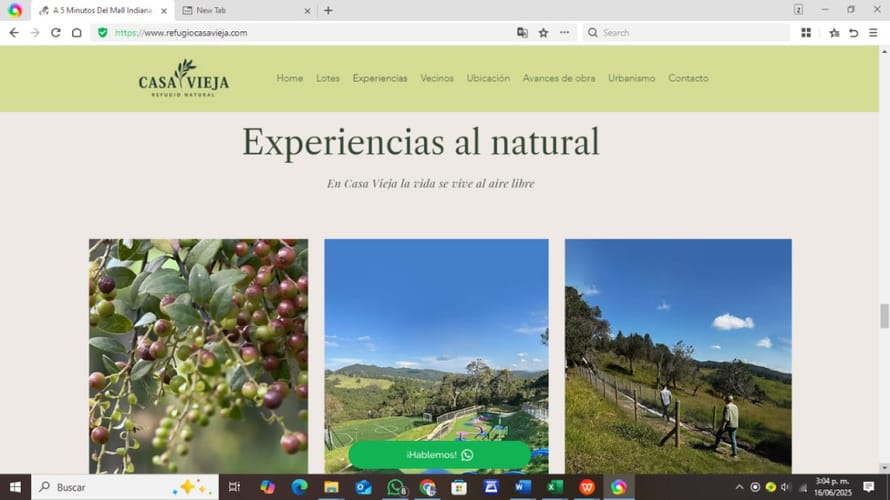Open Google Chrome from taskbar
Screen dimensions: 890x500
427,487
